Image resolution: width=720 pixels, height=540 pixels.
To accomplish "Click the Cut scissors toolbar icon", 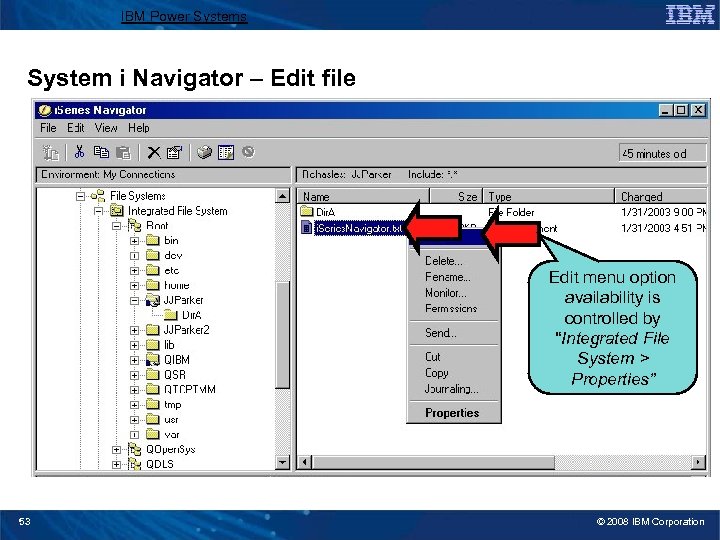I will point(79,152).
